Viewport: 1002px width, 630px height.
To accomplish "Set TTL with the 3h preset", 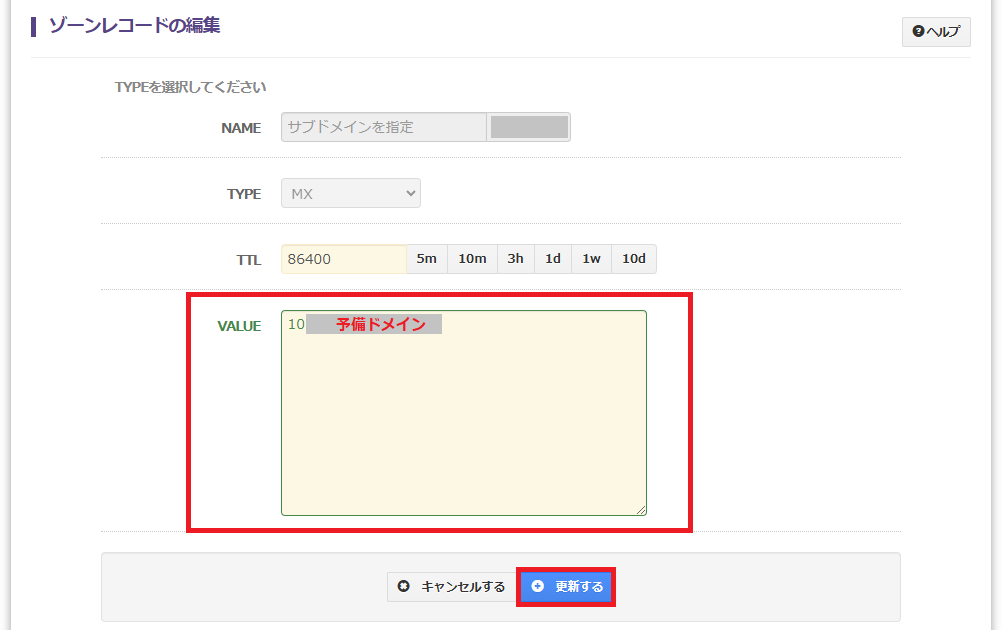I will point(516,259).
